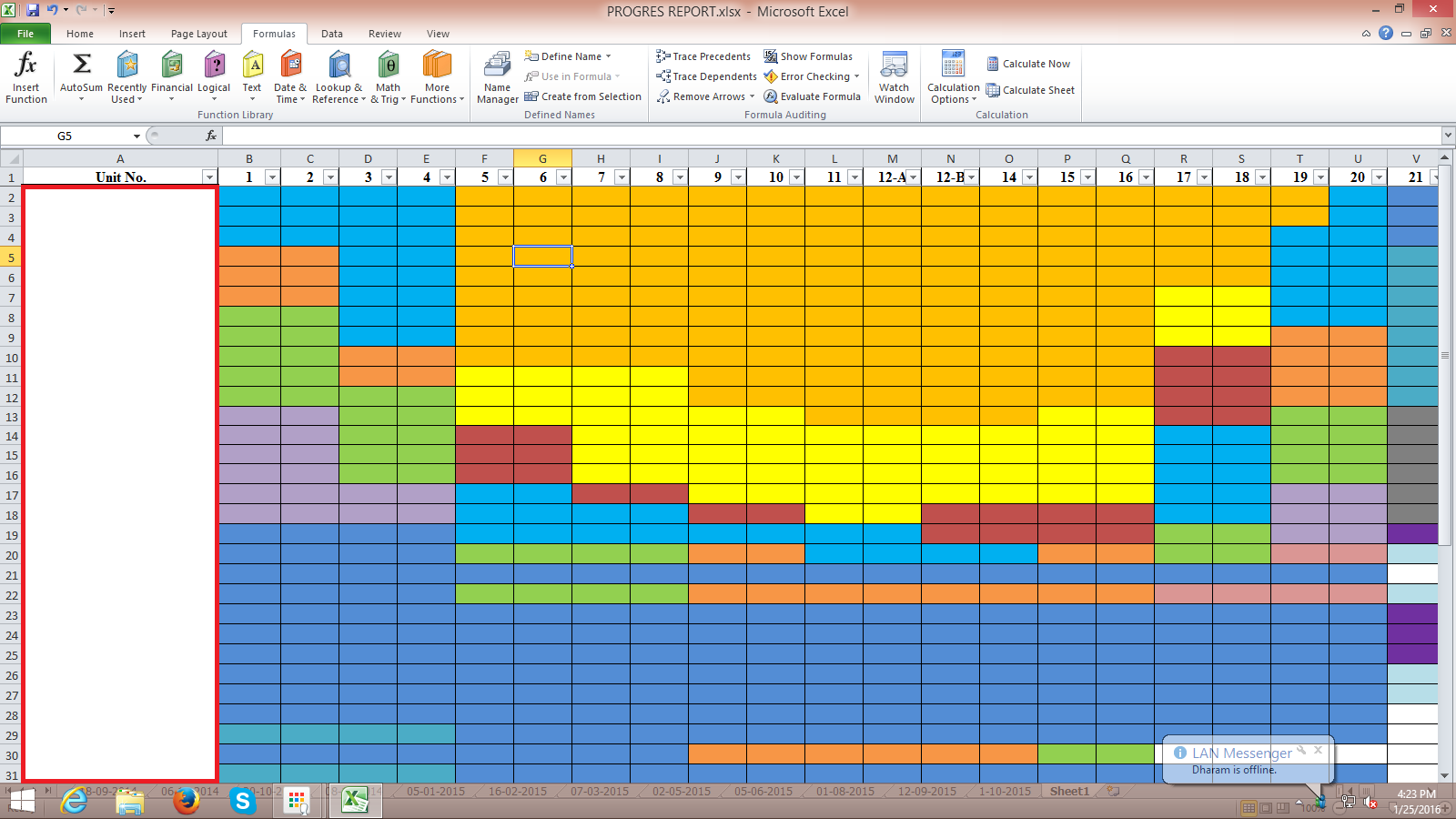Launch Firefox from the taskbar
This screenshot has height=819, width=1456.
[187, 801]
